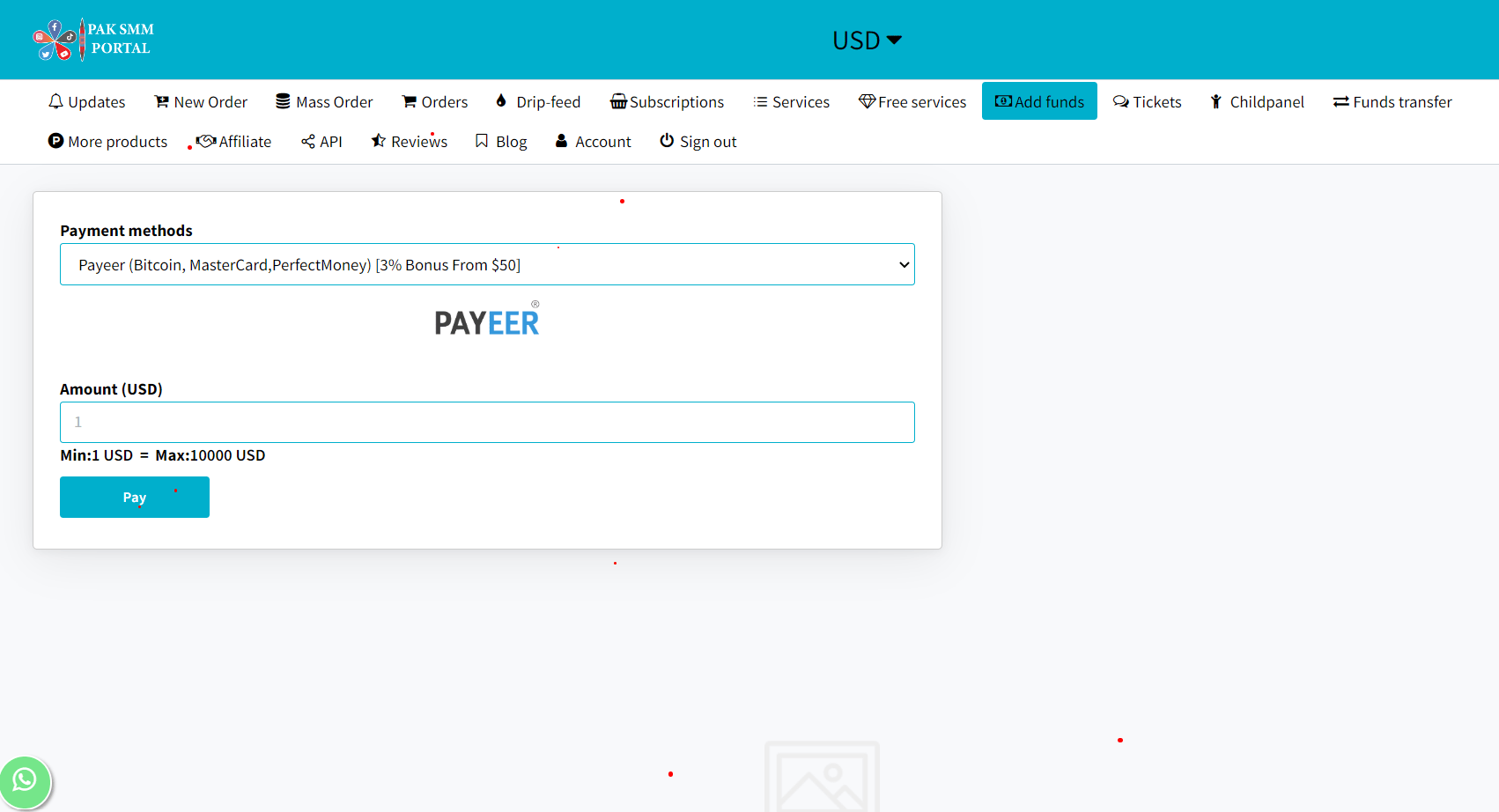Click the Drip-feed droplet icon
Screen dimensions: 1499x812
501,100
